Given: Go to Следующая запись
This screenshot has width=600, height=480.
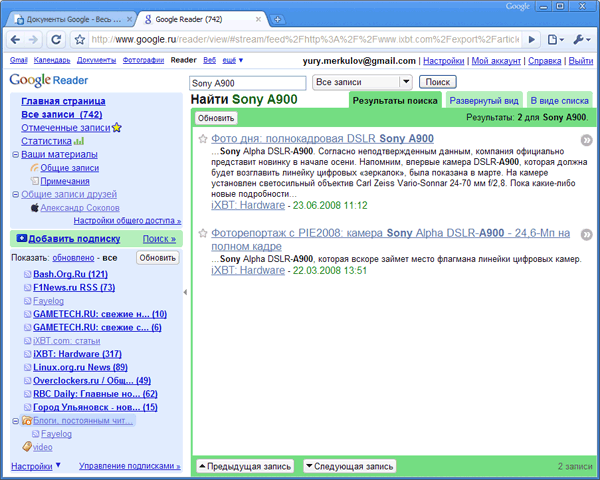Looking at the screenshot, I should (350, 466).
